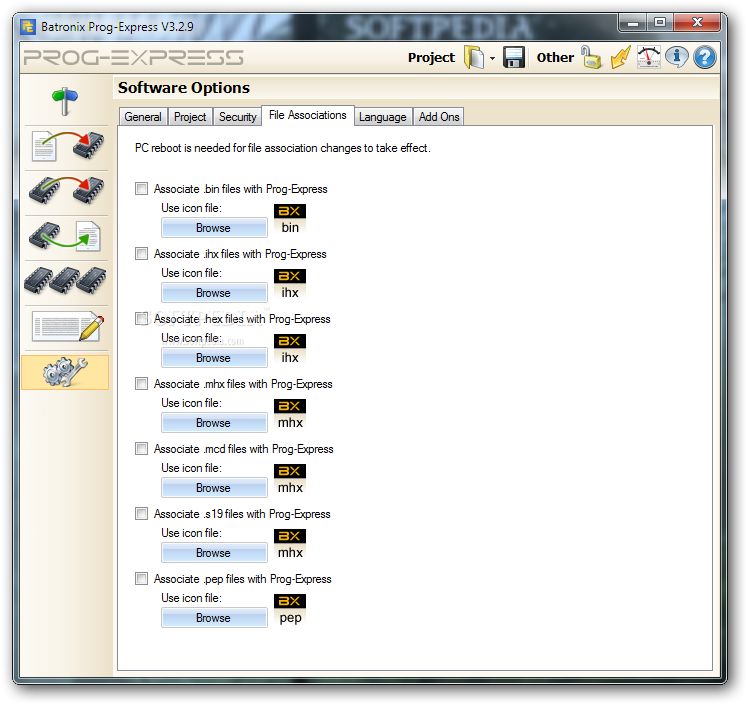
Task: Save project with floppy disk icon
Action: coord(514,57)
